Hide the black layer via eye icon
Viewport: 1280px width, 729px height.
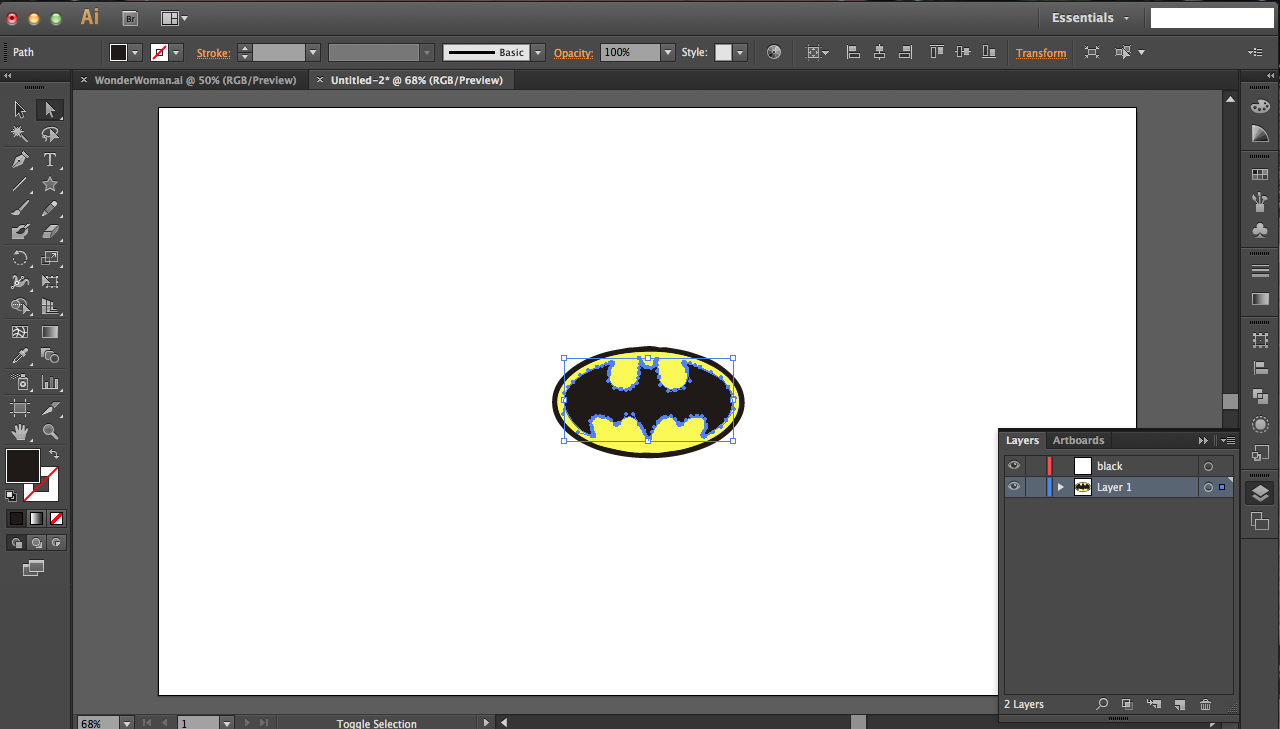(x=1014, y=466)
